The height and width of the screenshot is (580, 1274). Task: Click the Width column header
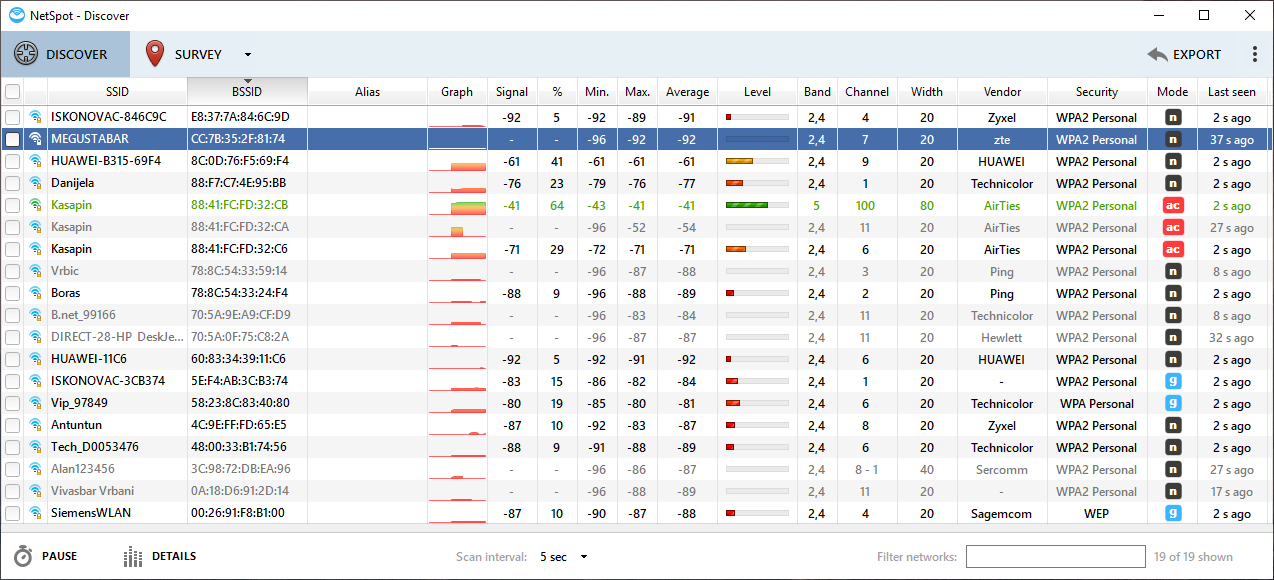pos(927,92)
